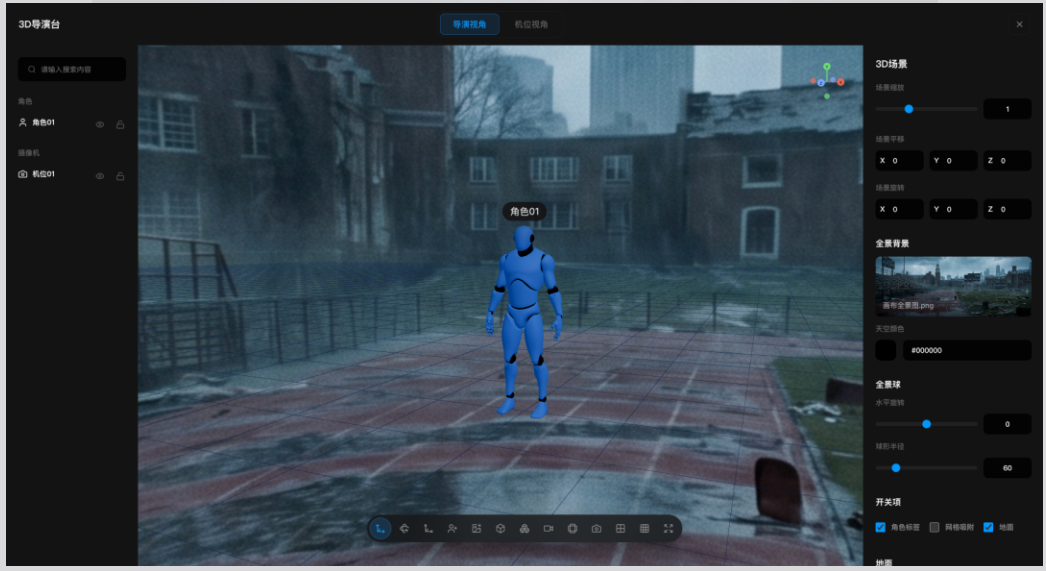Click the stacked cubes group icon in toolbar
Viewport: 1046px width, 571px height.
pyautogui.click(x=524, y=528)
